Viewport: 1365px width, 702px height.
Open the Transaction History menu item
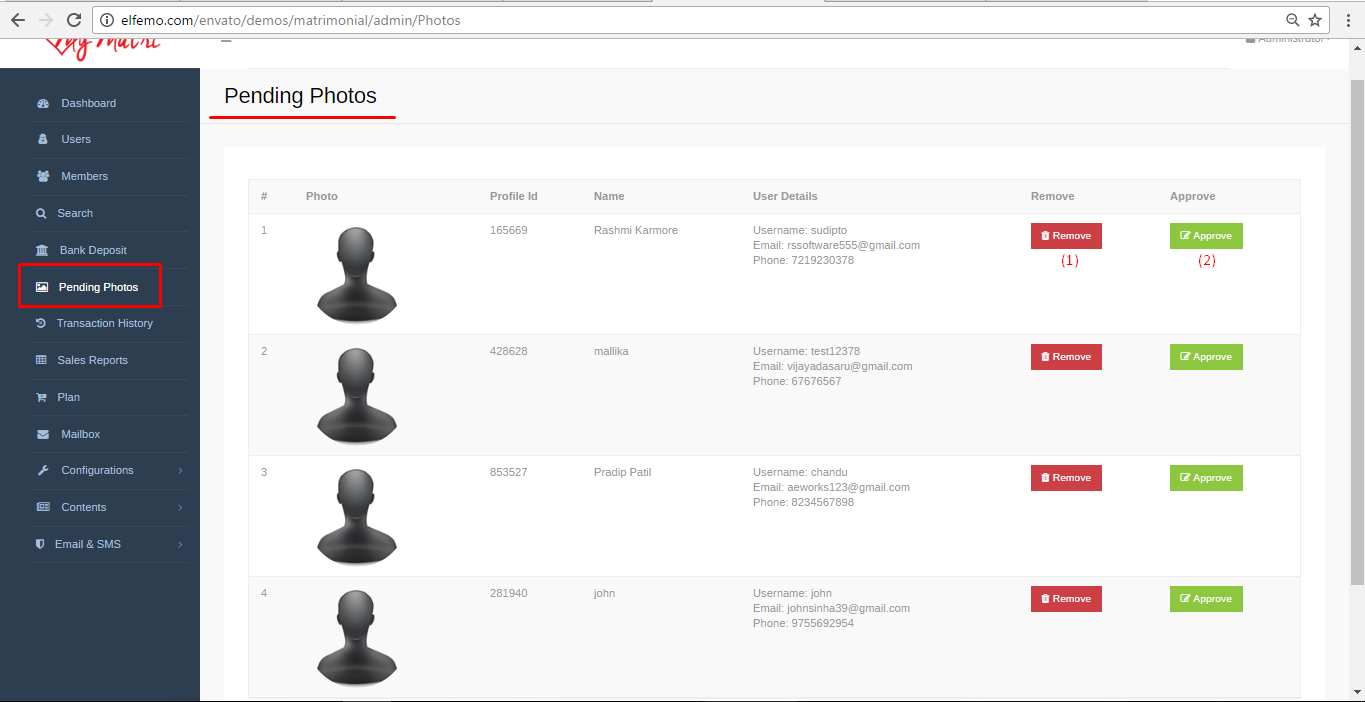click(x=105, y=323)
